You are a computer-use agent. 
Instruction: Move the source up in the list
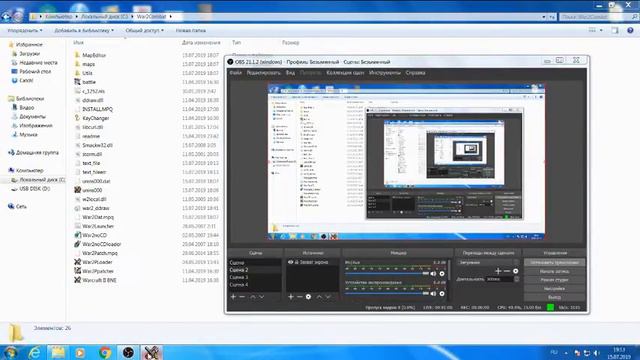(319, 297)
